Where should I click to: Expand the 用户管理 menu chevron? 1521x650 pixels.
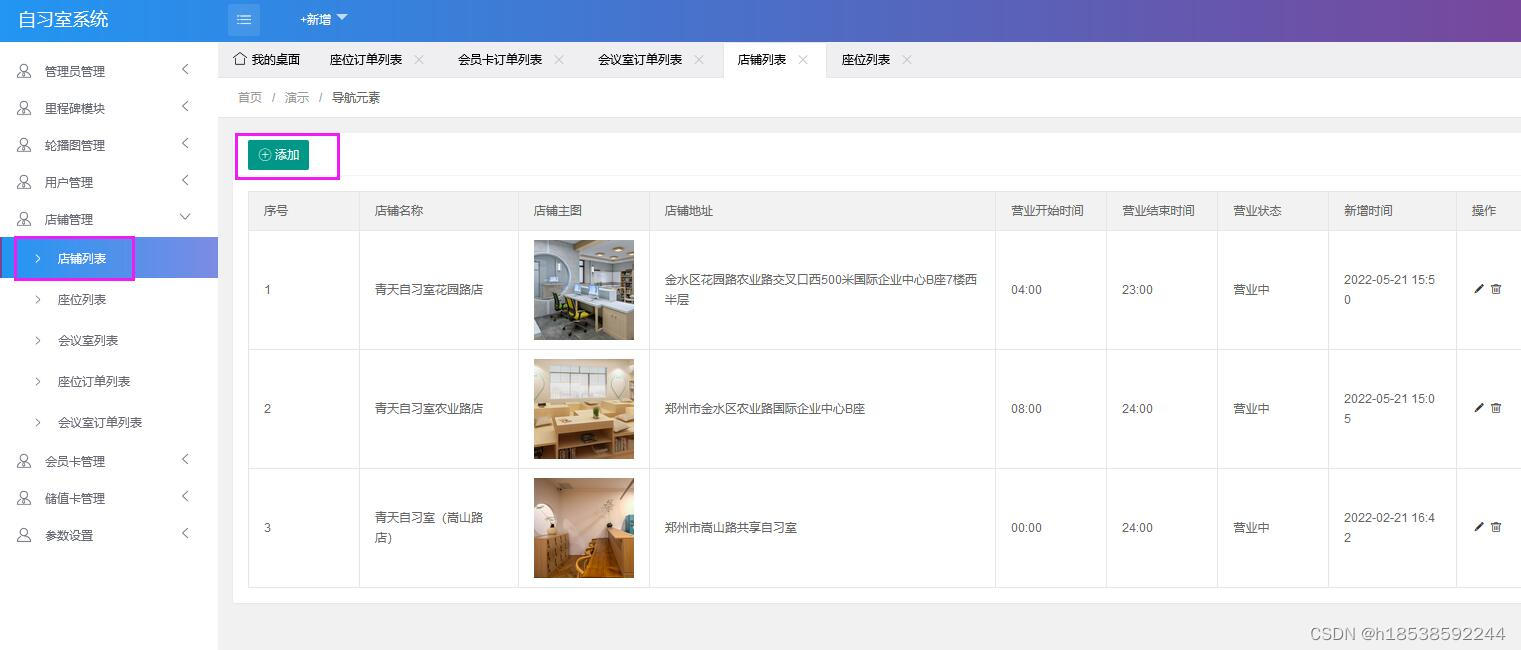[185, 180]
